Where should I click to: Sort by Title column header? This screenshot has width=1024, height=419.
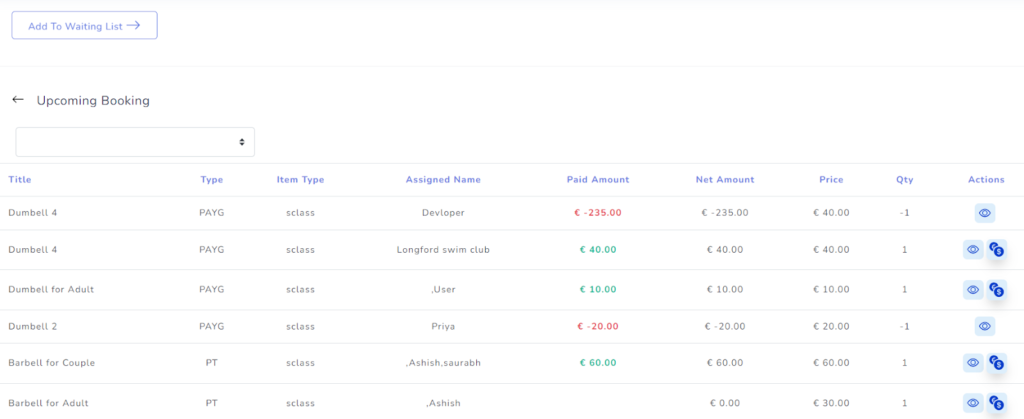pos(20,180)
